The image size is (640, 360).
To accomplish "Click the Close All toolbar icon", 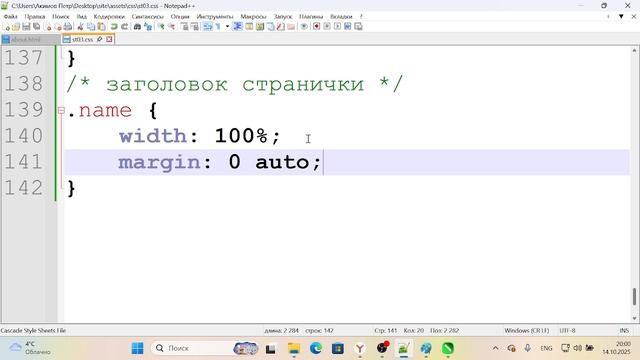I will tap(58, 27).
